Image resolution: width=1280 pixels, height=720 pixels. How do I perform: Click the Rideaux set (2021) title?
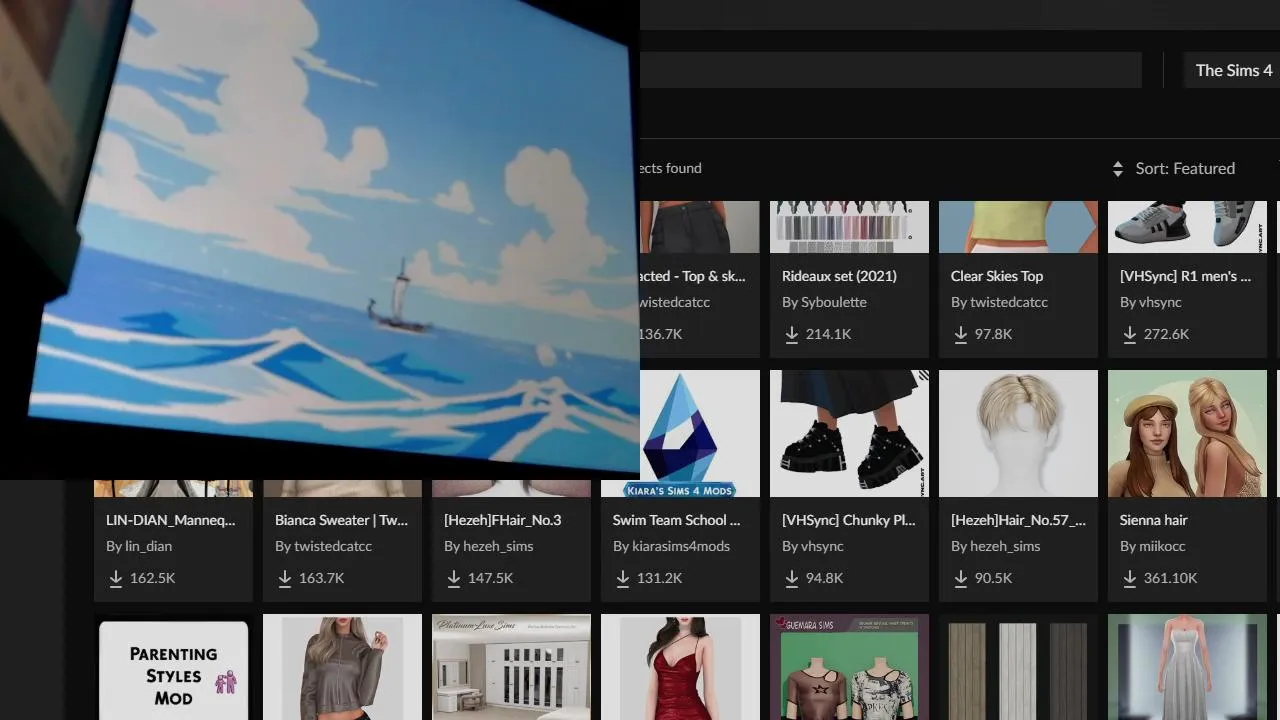[x=839, y=276]
